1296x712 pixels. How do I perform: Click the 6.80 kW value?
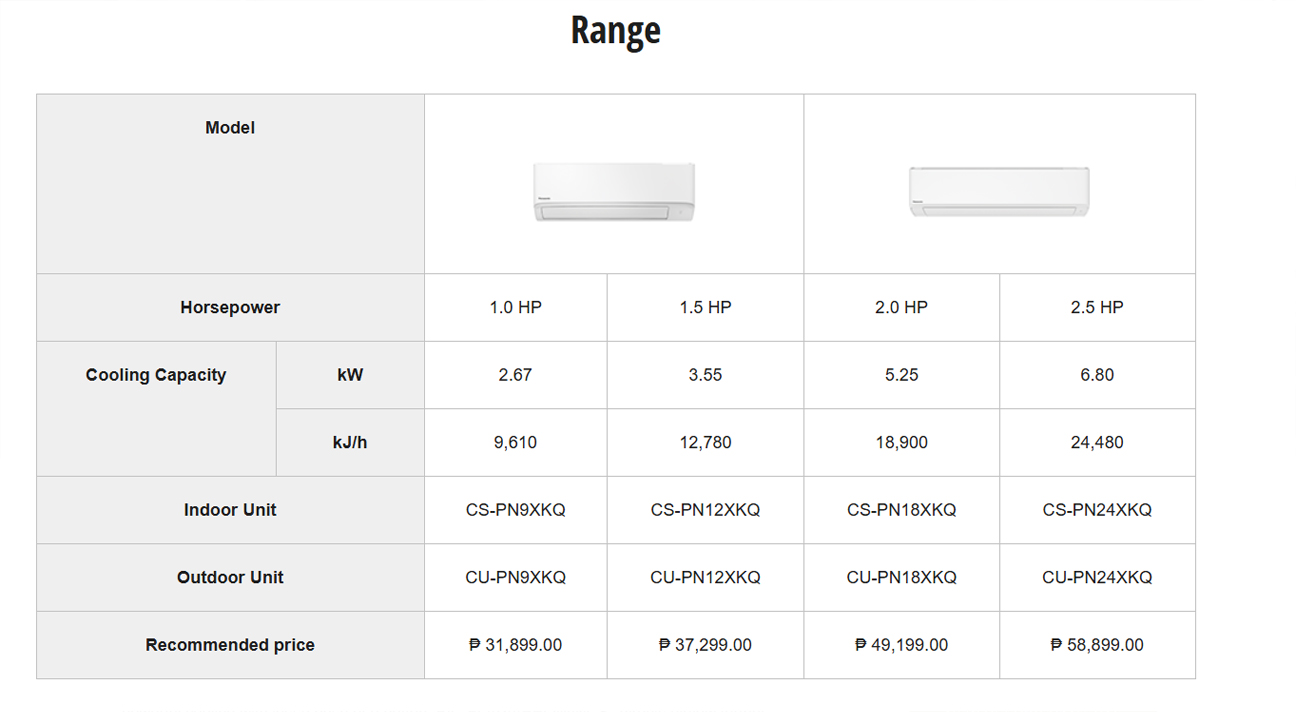tap(1097, 375)
